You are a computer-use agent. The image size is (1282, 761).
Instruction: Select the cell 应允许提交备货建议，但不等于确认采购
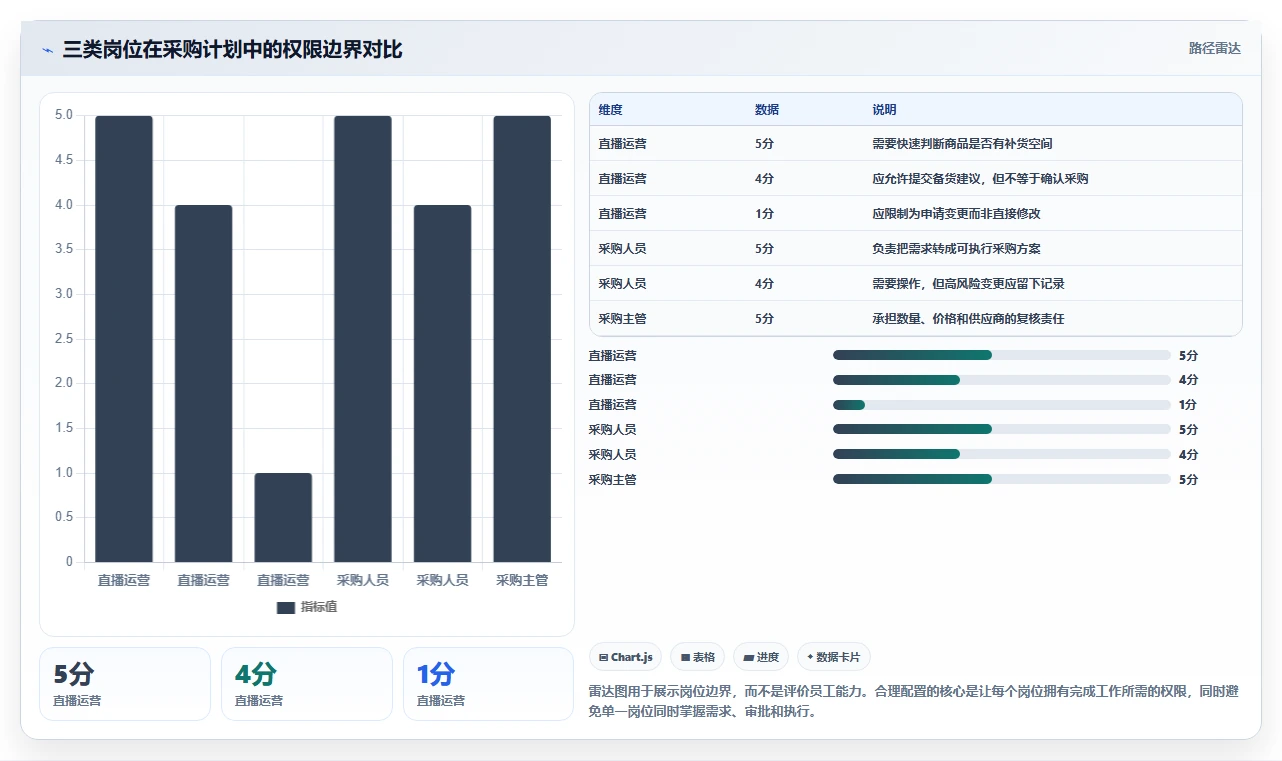tap(980, 179)
